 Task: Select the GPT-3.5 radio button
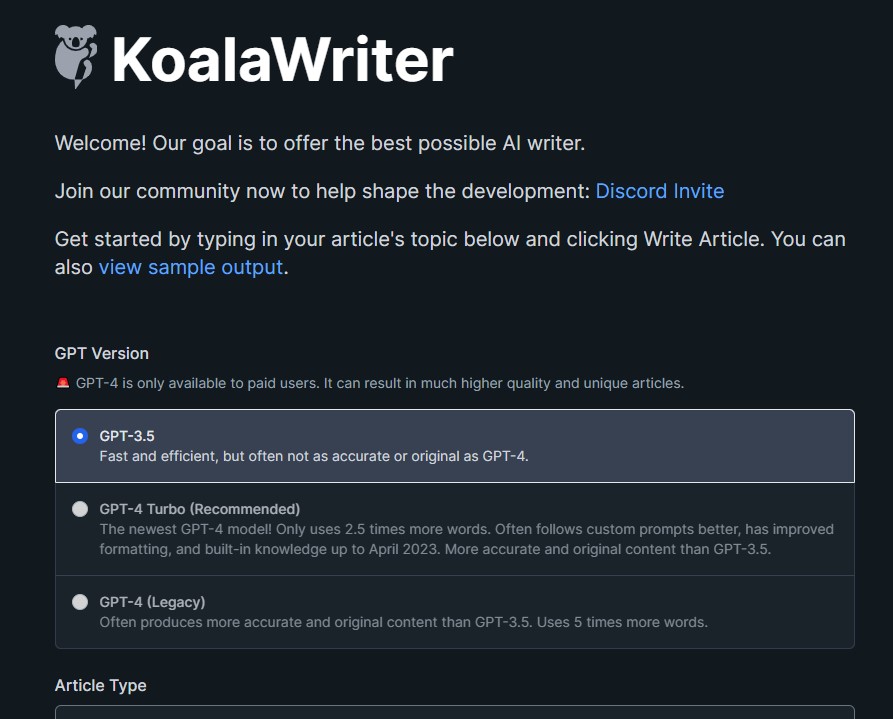point(80,436)
